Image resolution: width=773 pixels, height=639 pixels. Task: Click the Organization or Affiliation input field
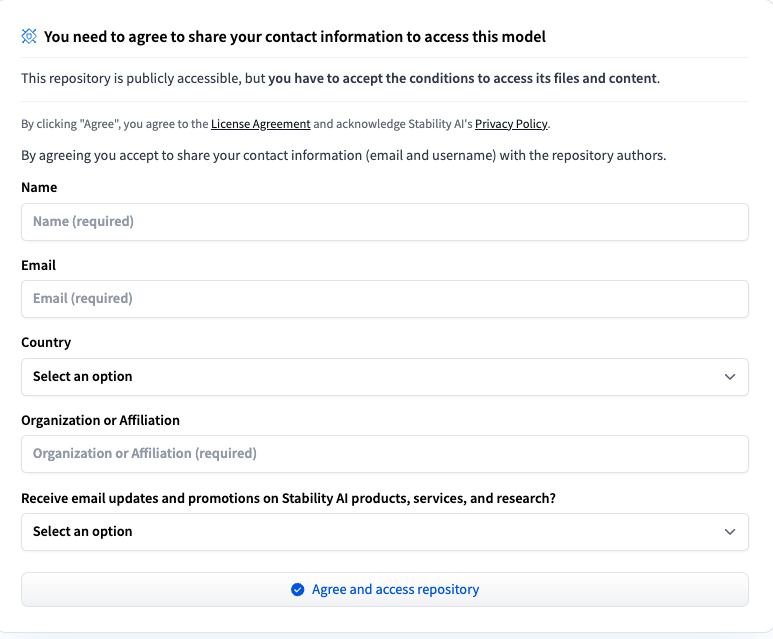pos(384,454)
